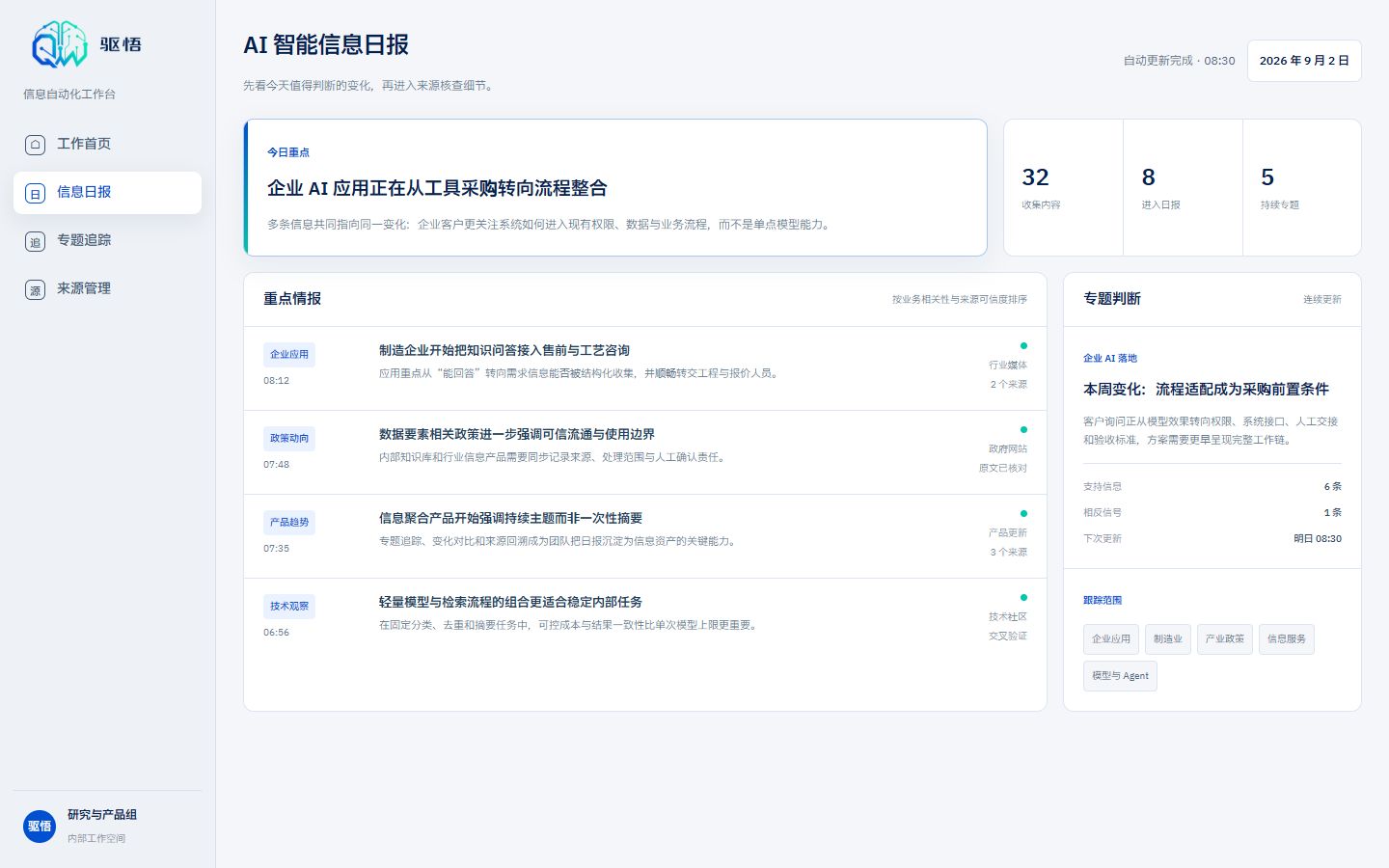Viewport: 1389px width, 868px height.
Task: Select the 产业政策 tracking chip
Action: click(1225, 638)
